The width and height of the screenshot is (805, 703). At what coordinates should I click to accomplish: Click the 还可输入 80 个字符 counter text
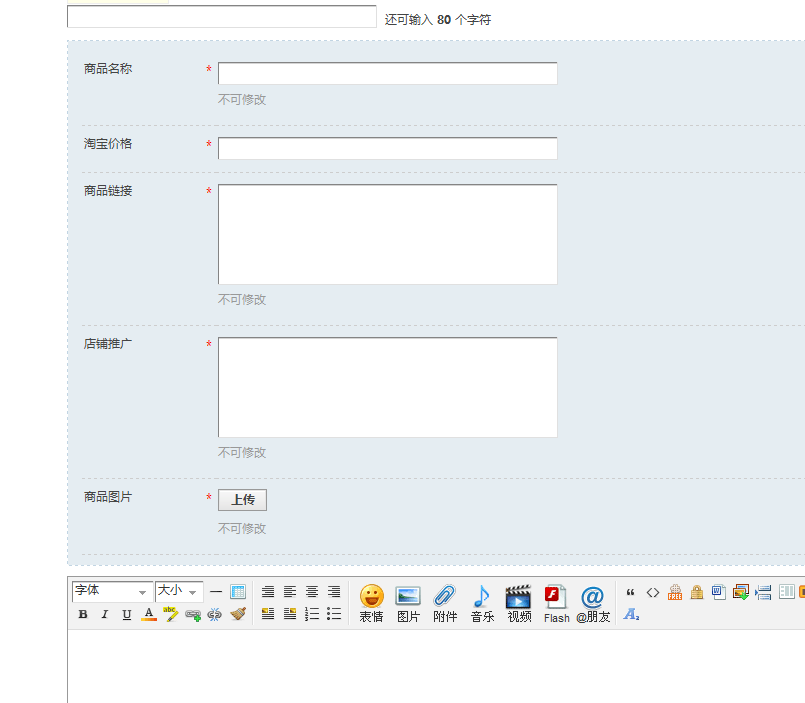click(438, 20)
